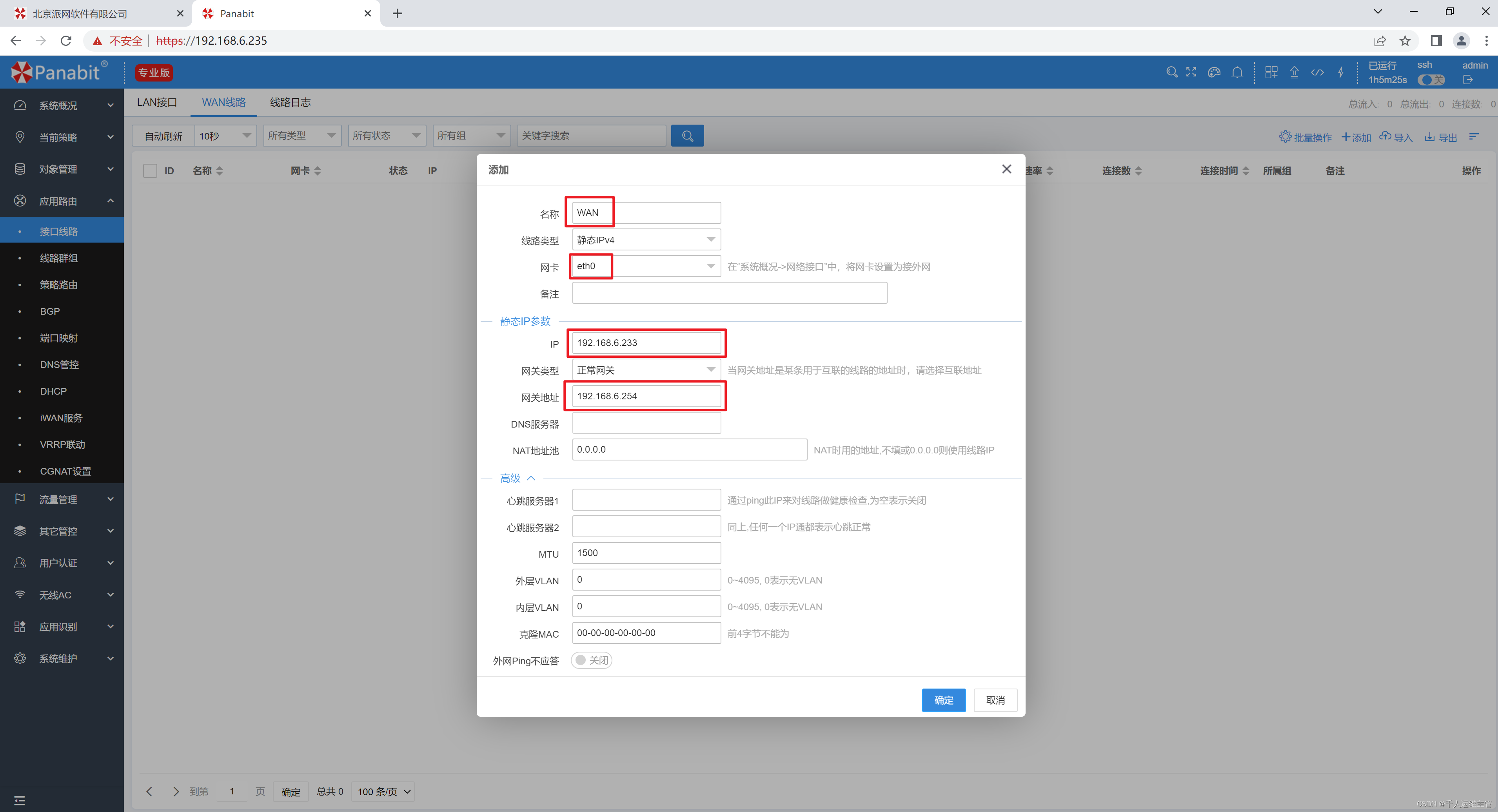This screenshot has height=812, width=1498.
Task: Open 所有类型 filter dropdown
Action: [x=302, y=136]
